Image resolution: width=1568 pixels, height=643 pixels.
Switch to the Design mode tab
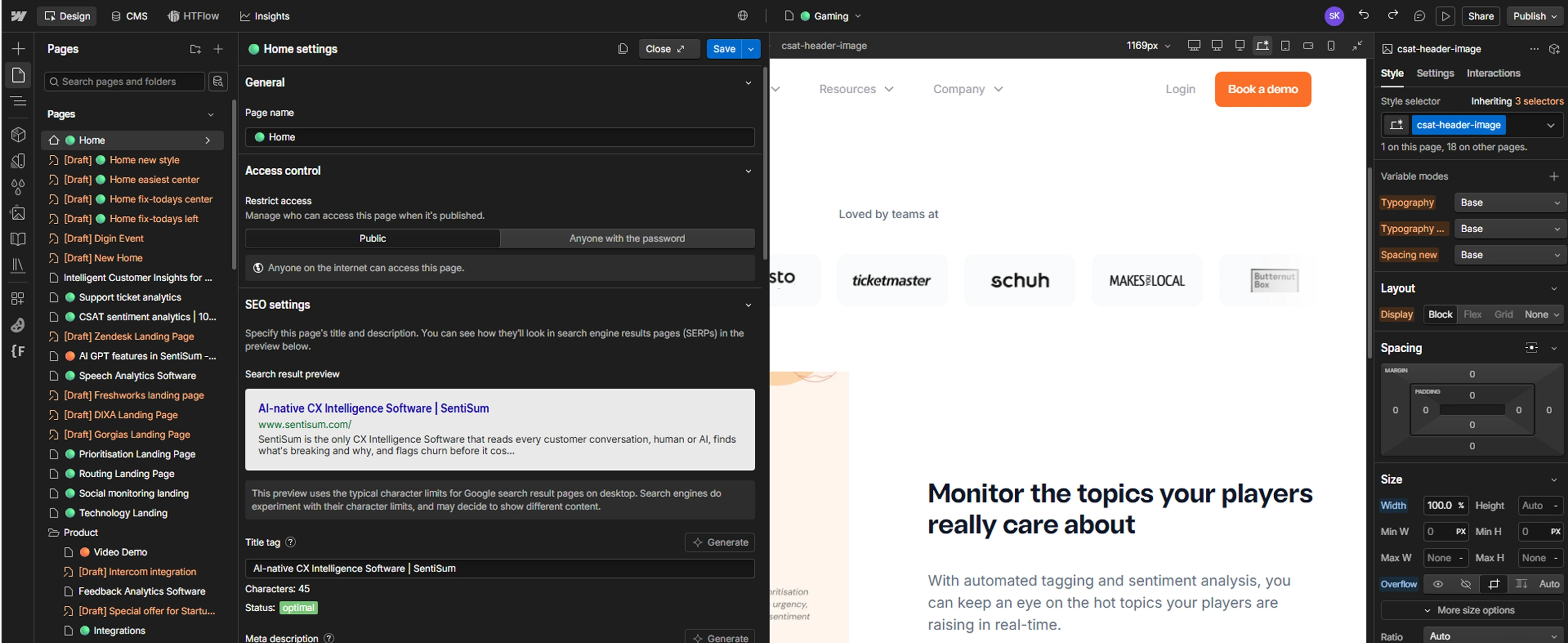[x=67, y=16]
